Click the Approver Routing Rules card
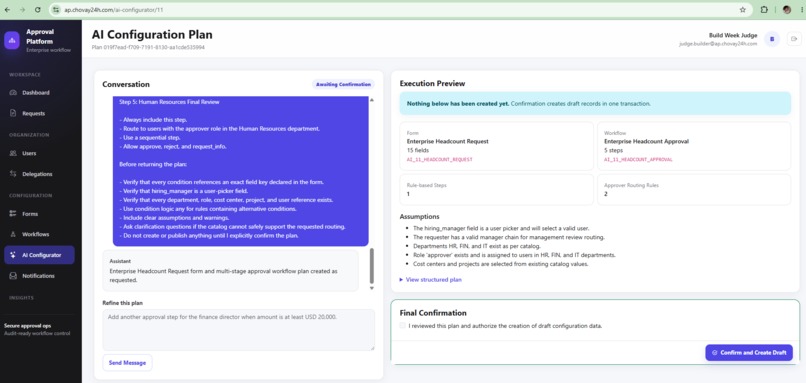Viewport: 806px width, 383px height. 694,190
